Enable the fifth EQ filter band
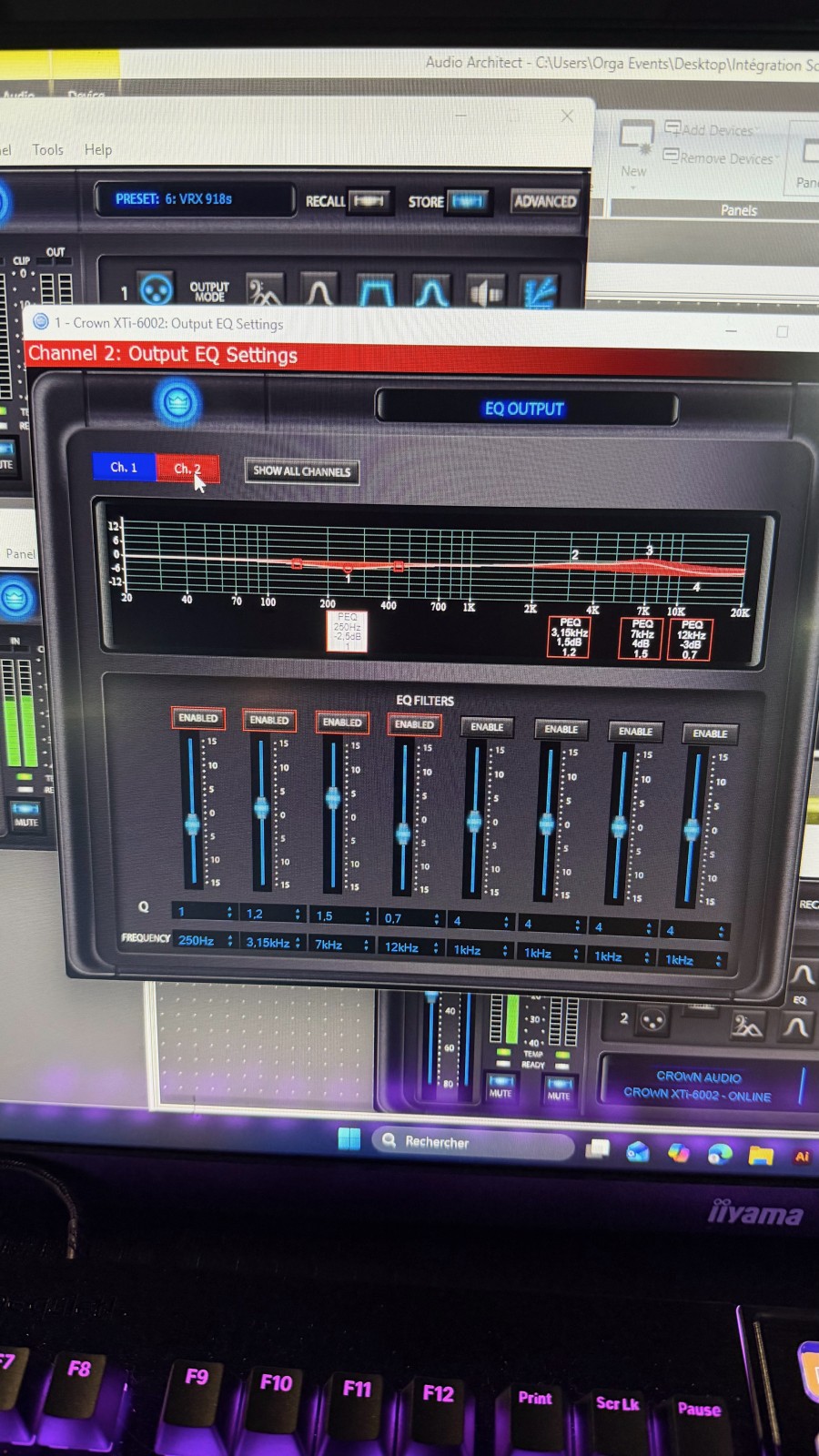The image size is (819, 1456). (487, 727)
